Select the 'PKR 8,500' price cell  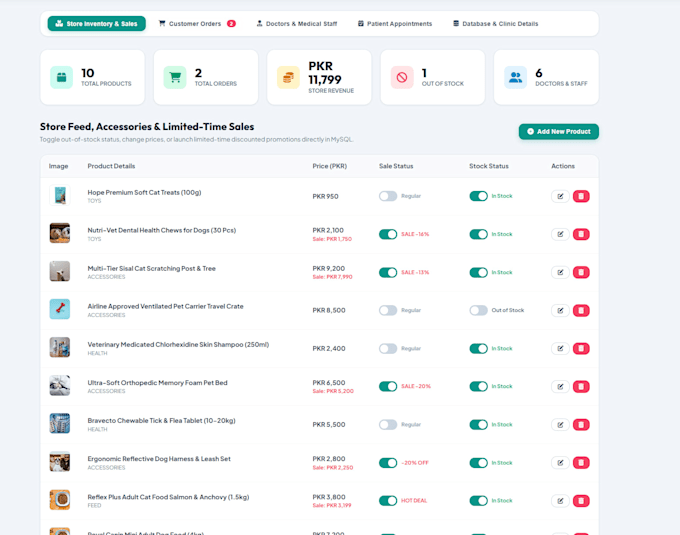click(x=329, y=310)
